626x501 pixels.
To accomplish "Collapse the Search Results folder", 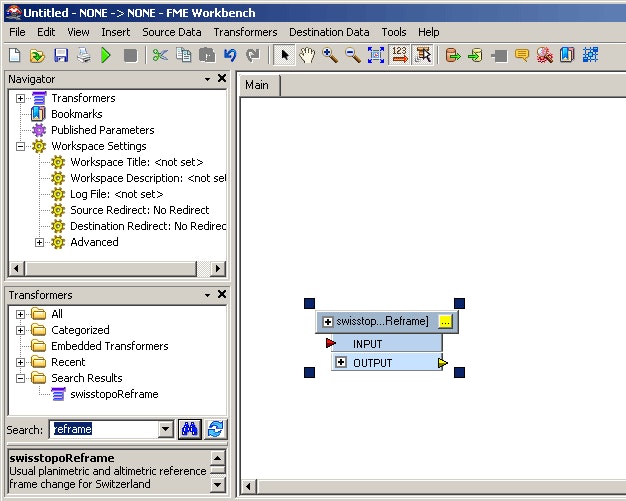I will pyautogui.click(x=21, y=378).
